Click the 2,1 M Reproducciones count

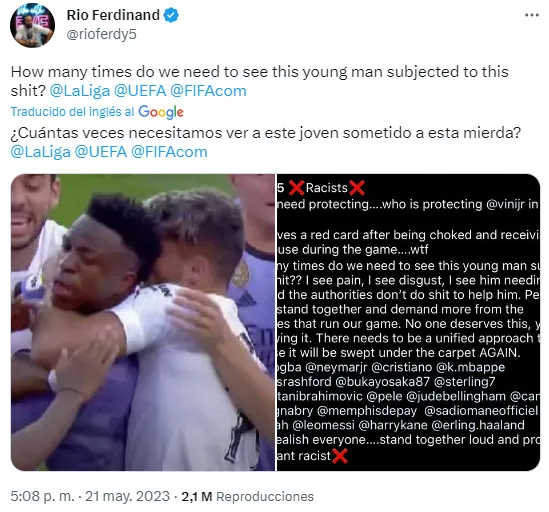click(247, 496)
